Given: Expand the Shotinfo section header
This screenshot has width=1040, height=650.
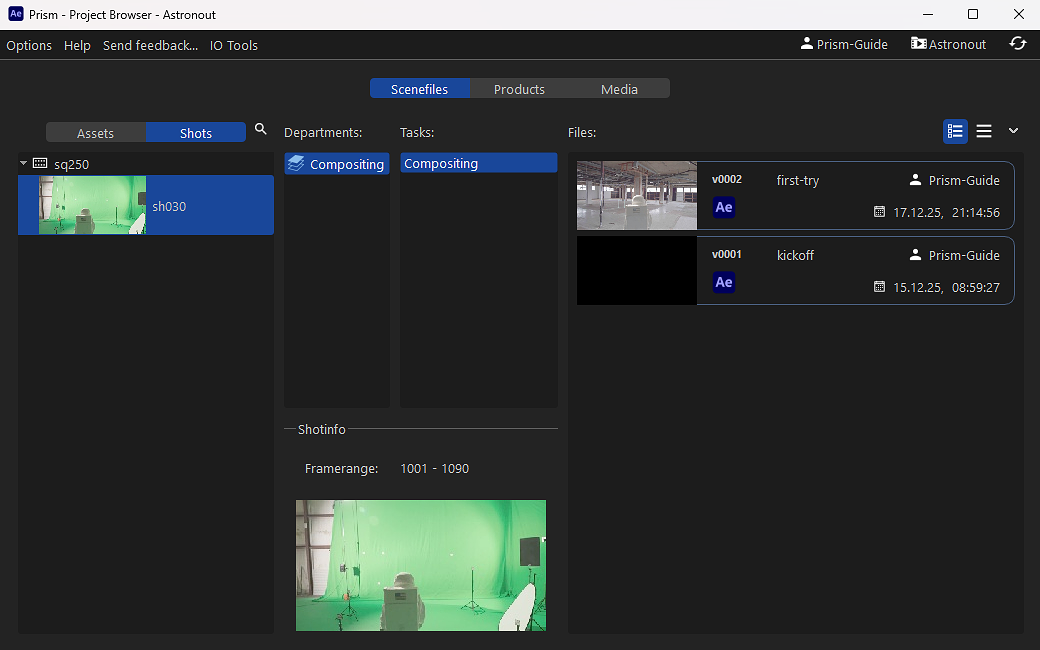Looking at the screenshot, I should pyautogui.click(x=320, y=429).
